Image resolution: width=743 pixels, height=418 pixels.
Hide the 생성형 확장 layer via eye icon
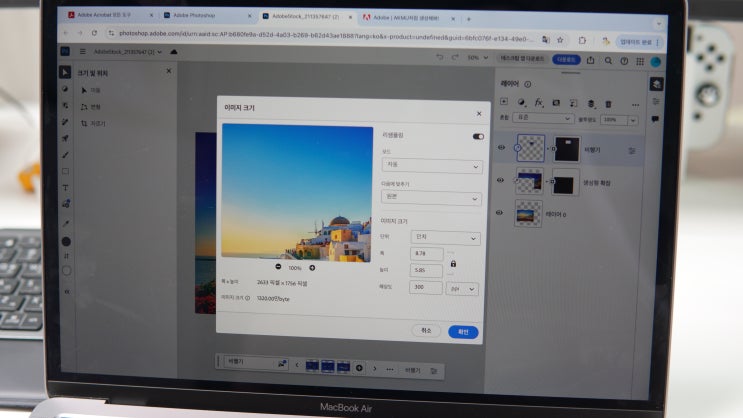[x=500, y=180]
